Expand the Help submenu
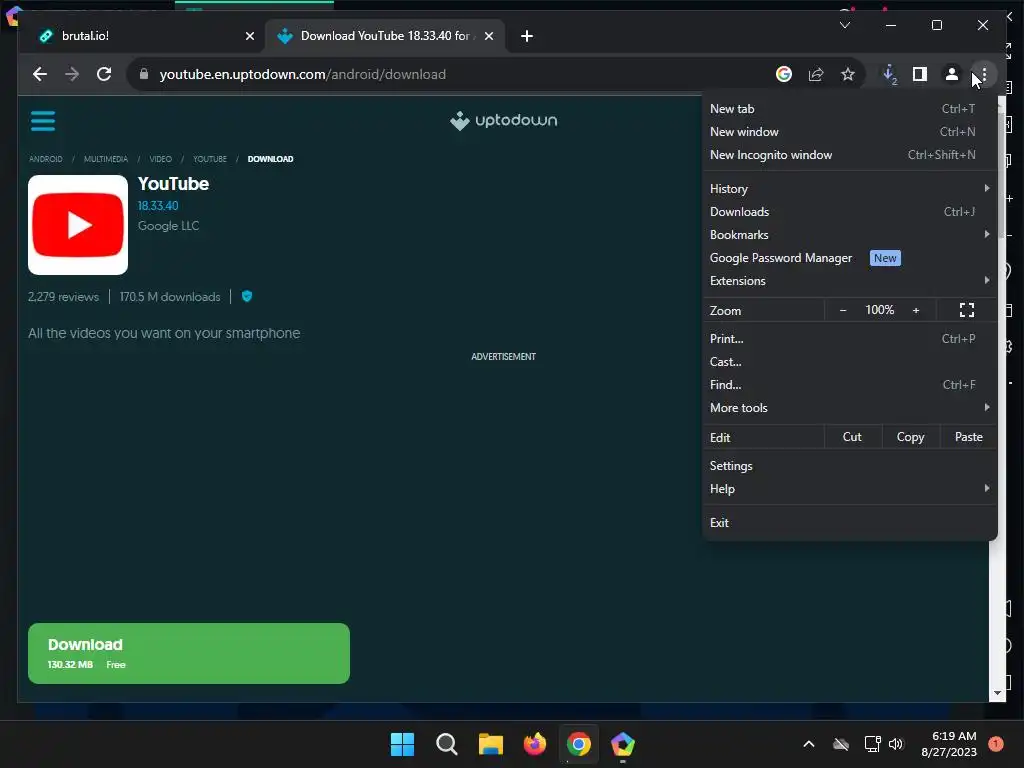Screen dimensions: 1024x768 [850, 488]
